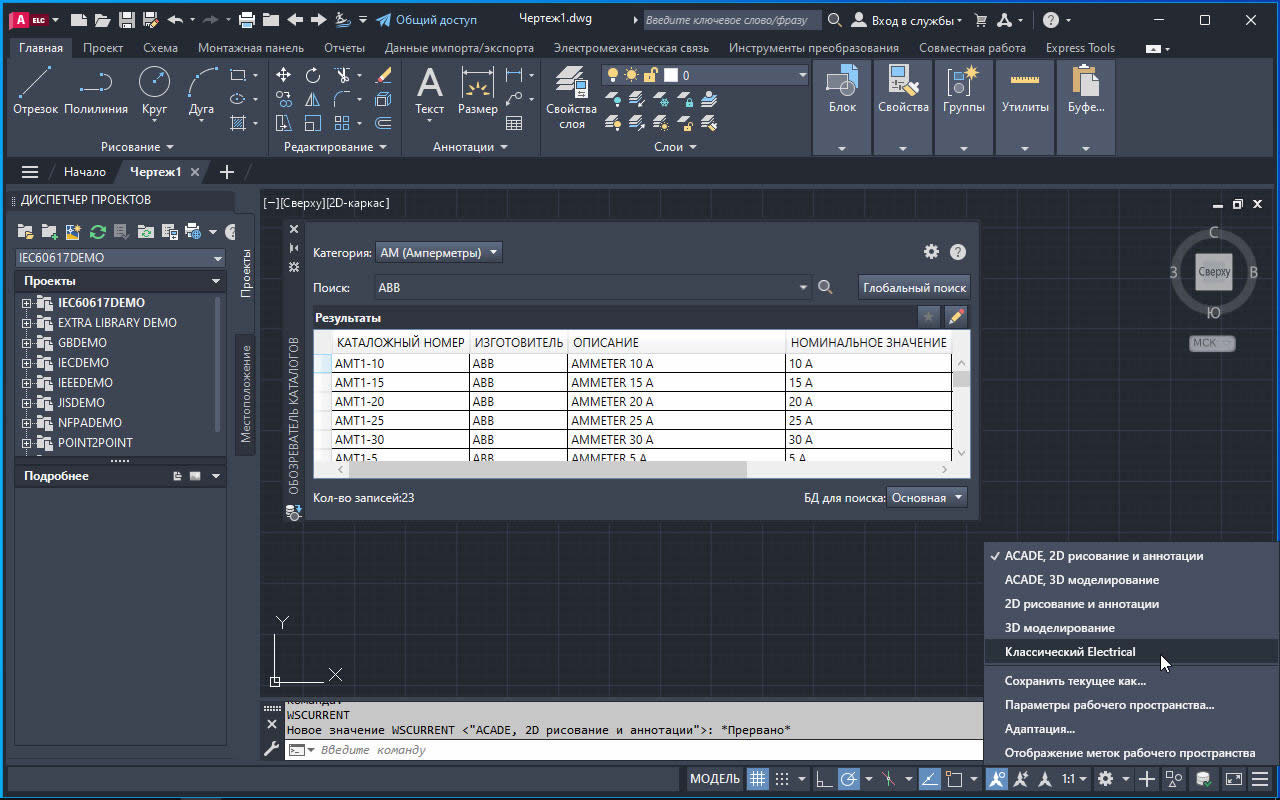1280x800 pixels.
Task: Open the БД для поиска Основная dropdown
Action: [927, 497]
